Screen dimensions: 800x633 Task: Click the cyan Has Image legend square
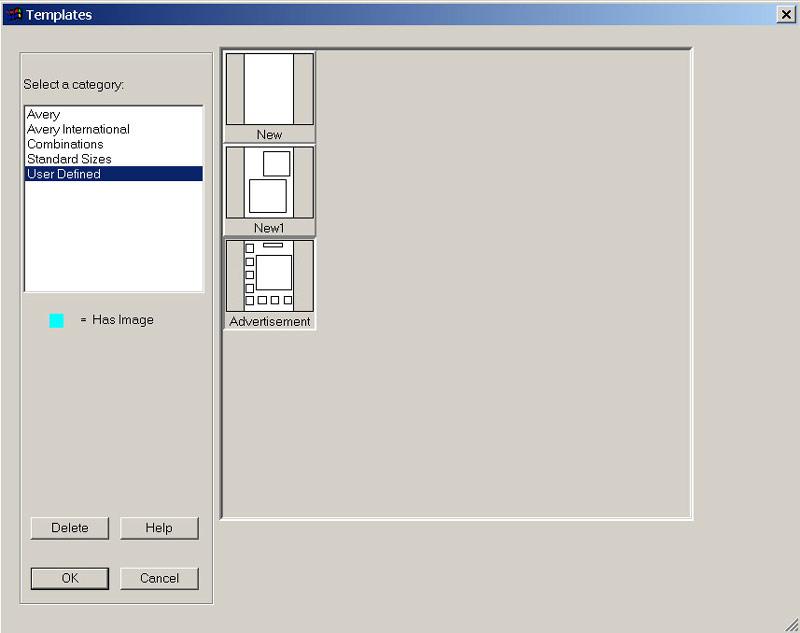click(x=57, y=320)
